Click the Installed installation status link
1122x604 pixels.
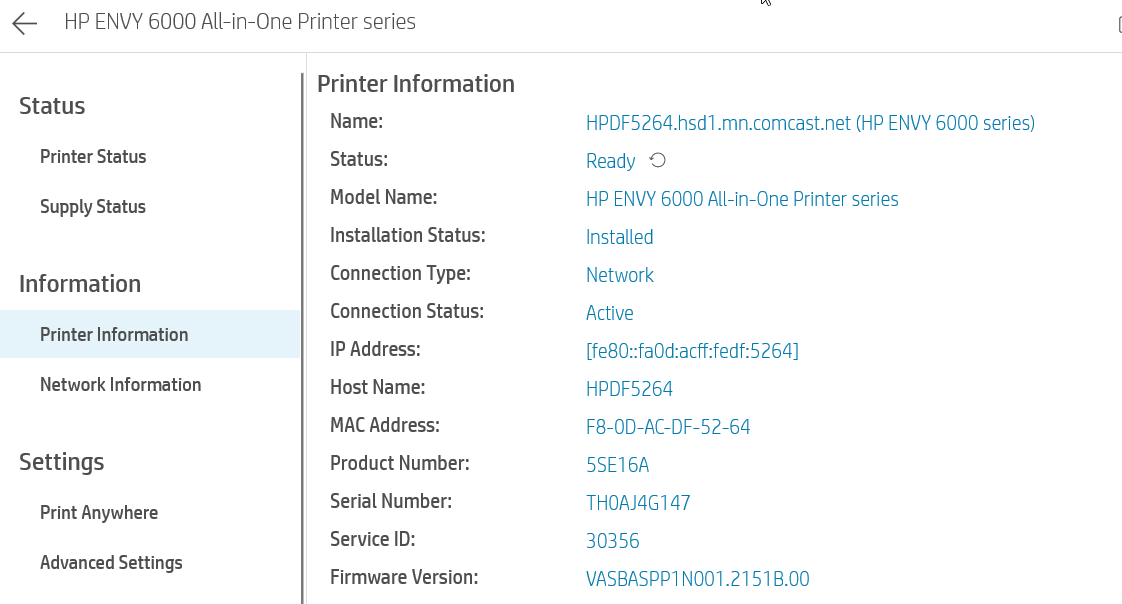(x=619, y=237)
